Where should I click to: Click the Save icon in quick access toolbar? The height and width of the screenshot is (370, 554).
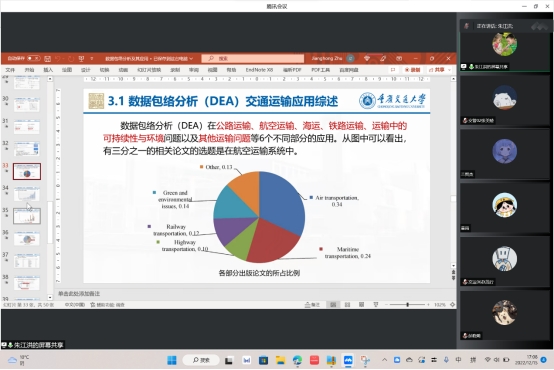[x=48, y=58]
